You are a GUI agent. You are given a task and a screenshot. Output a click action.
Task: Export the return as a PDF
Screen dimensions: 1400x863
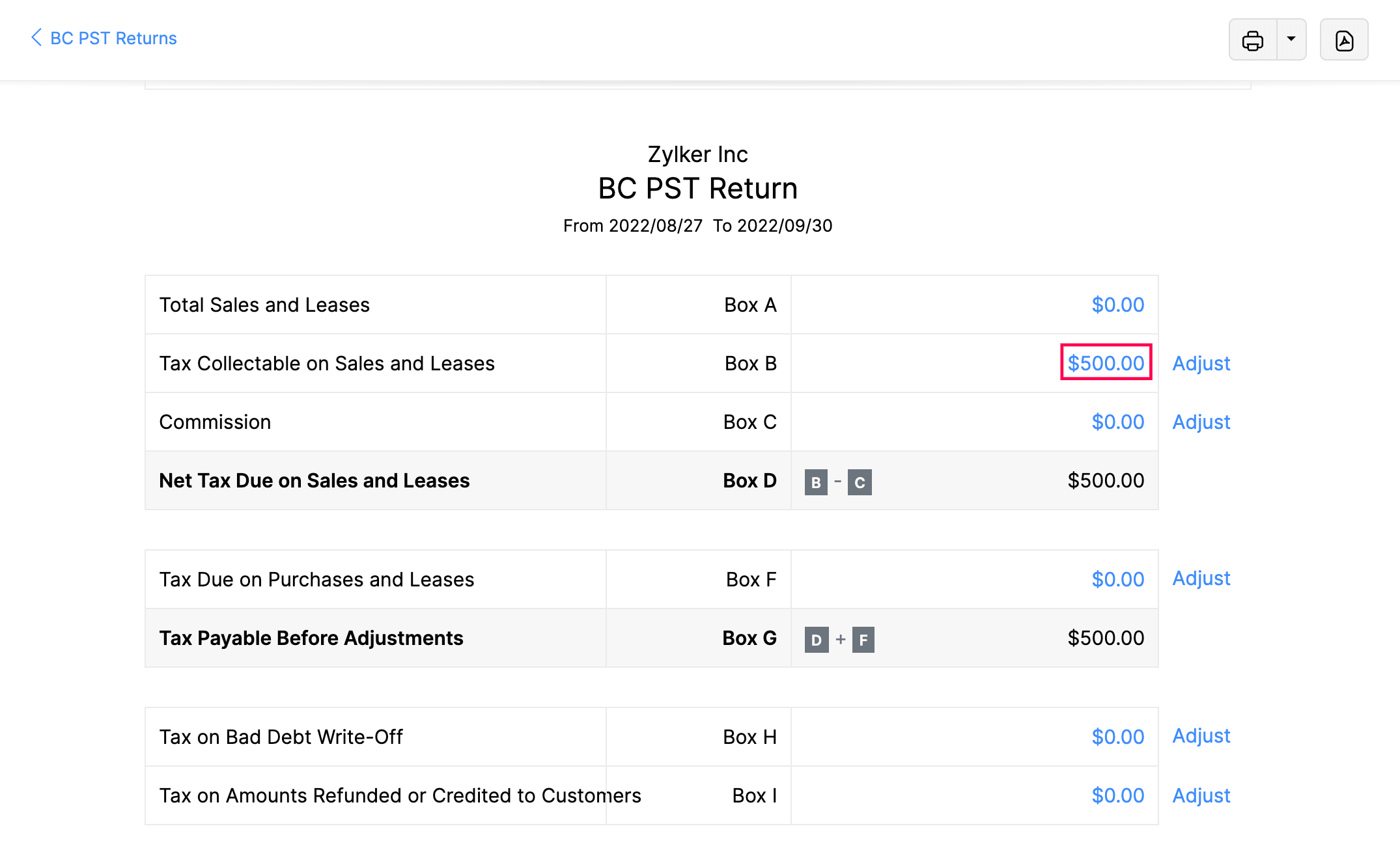(1344, 40)
